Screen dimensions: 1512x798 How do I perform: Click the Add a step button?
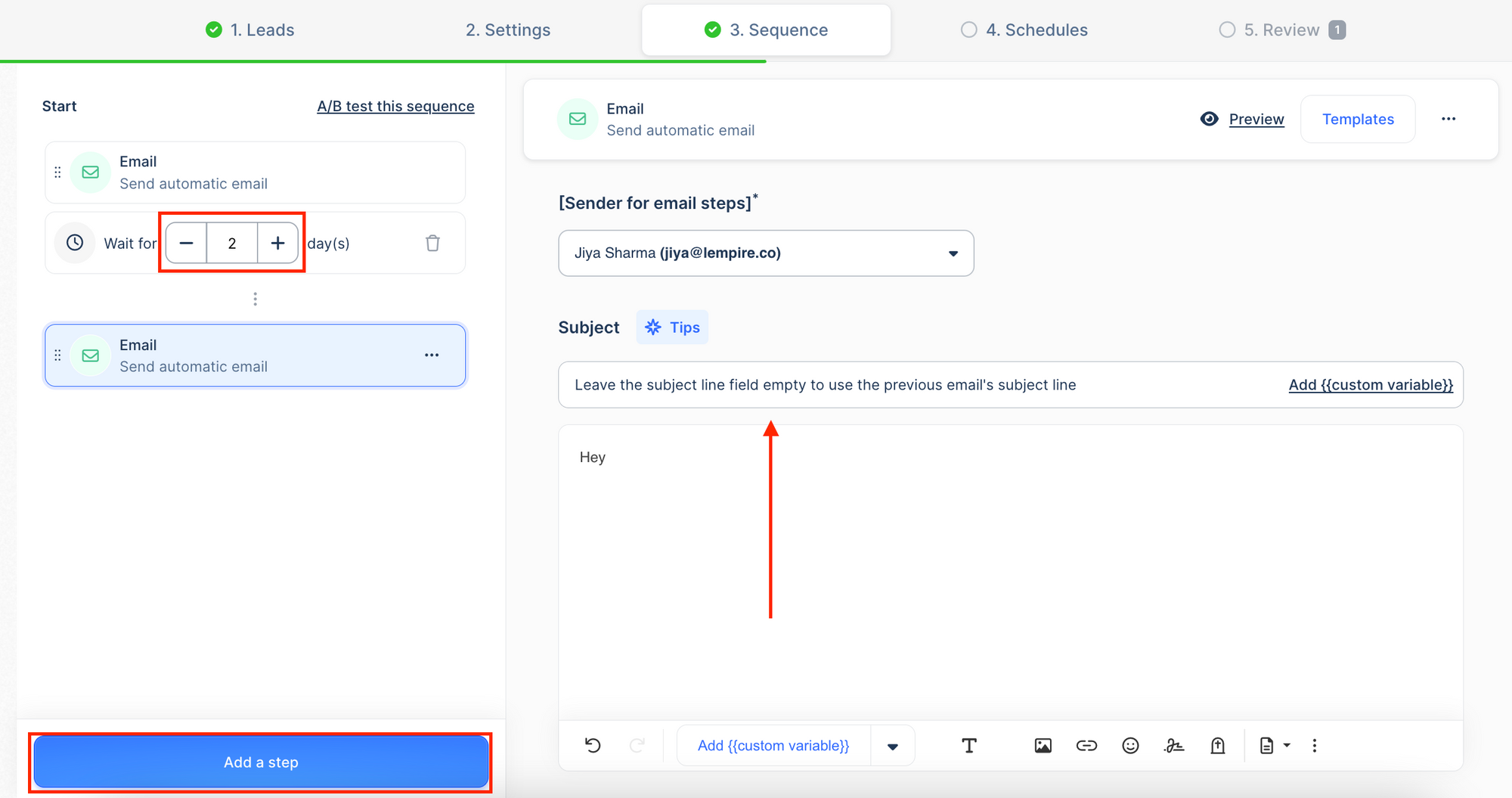point(261,762)
